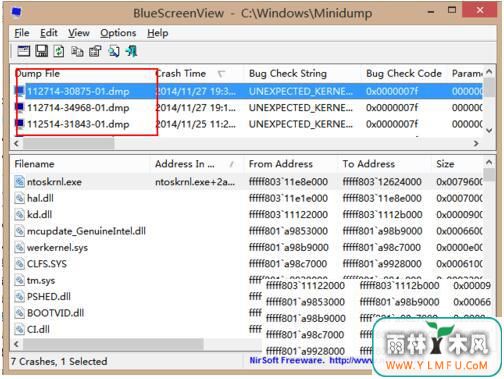Click upper pane horizontal scrollbar left arrow
This screenshot has height=379, width=504.
pos(16,143)
